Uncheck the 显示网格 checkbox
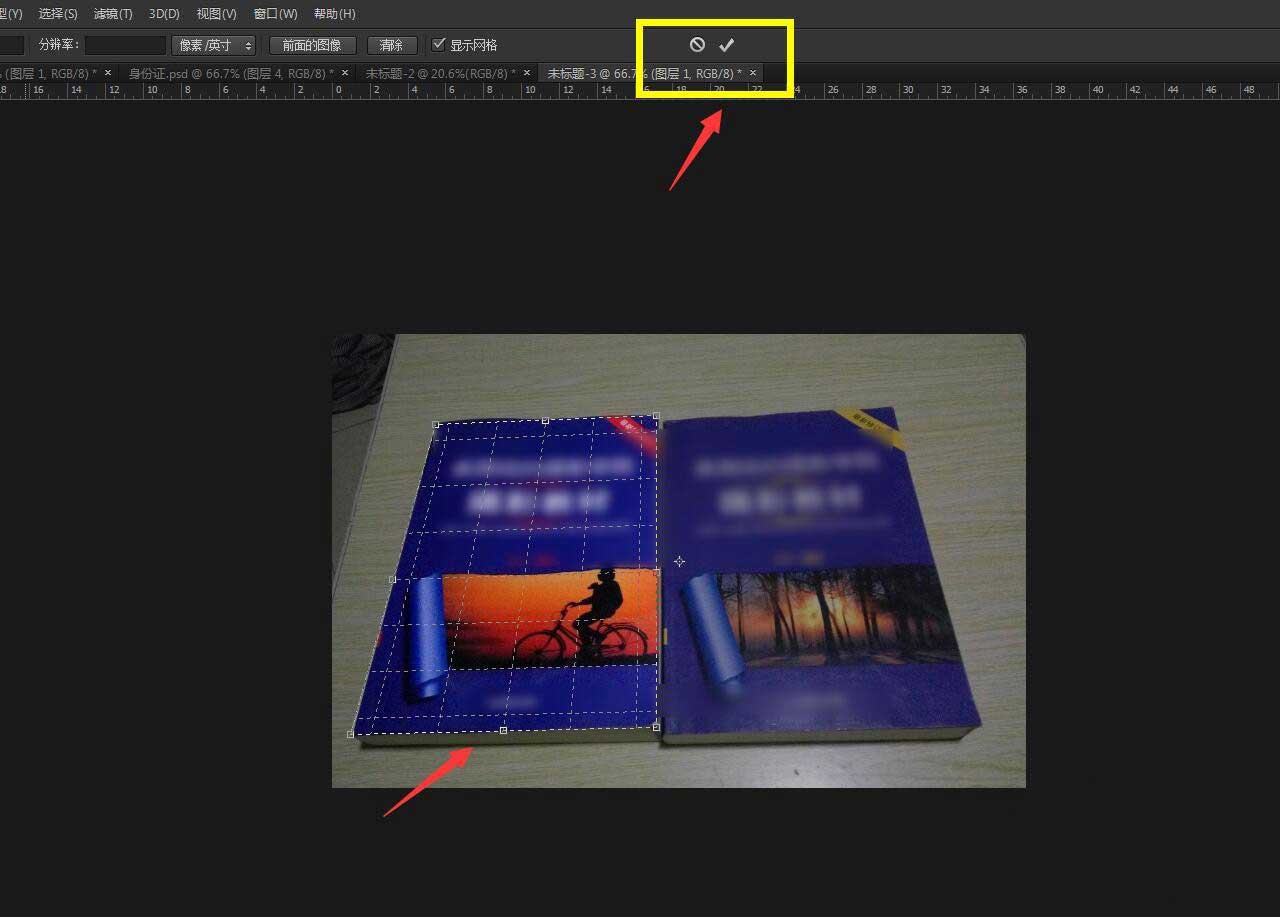1280x917 pixels. 438,45
